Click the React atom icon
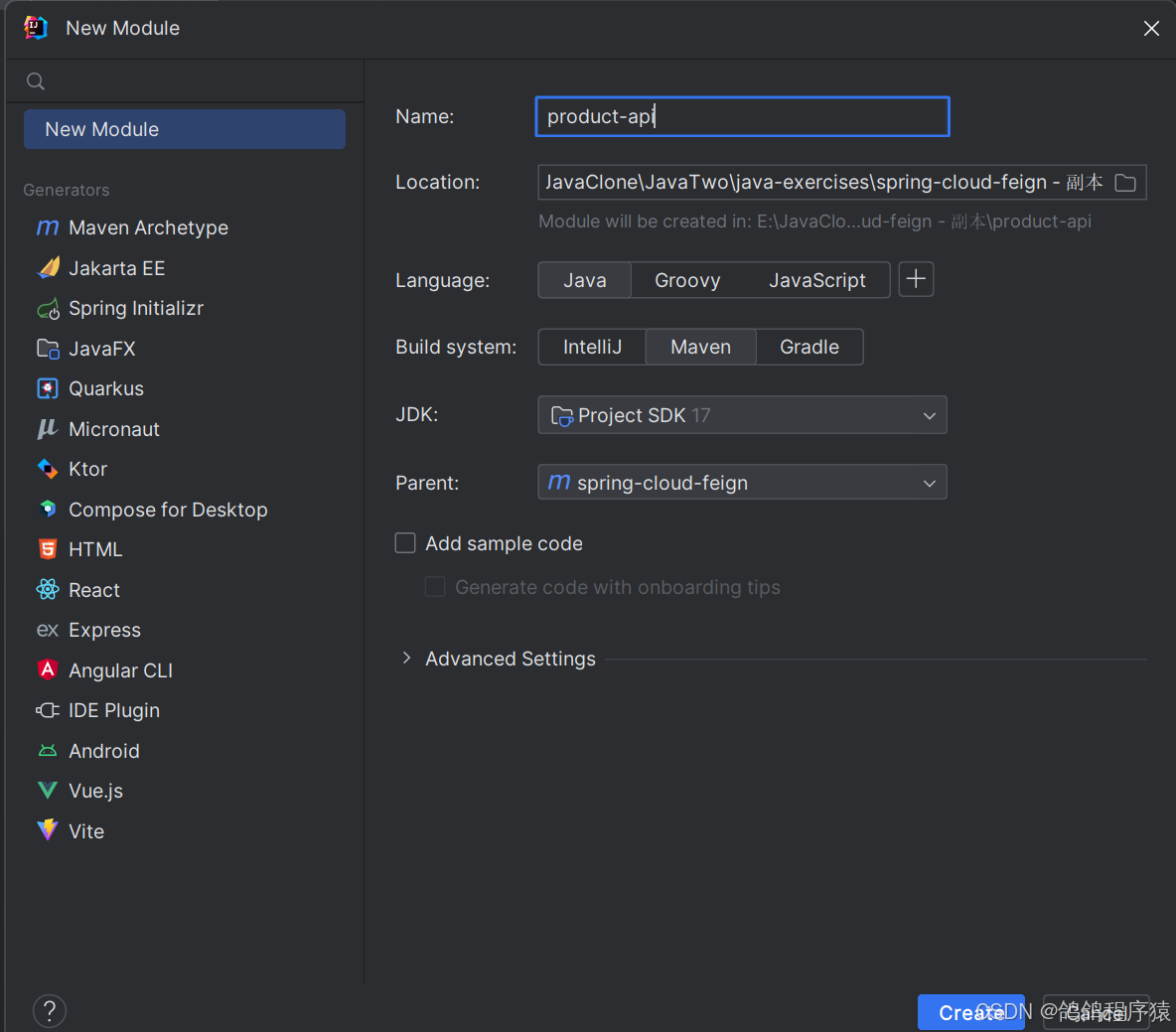Image resolution: width=1176 pixels, height=1032 pixels. click(x=48, y=589)
